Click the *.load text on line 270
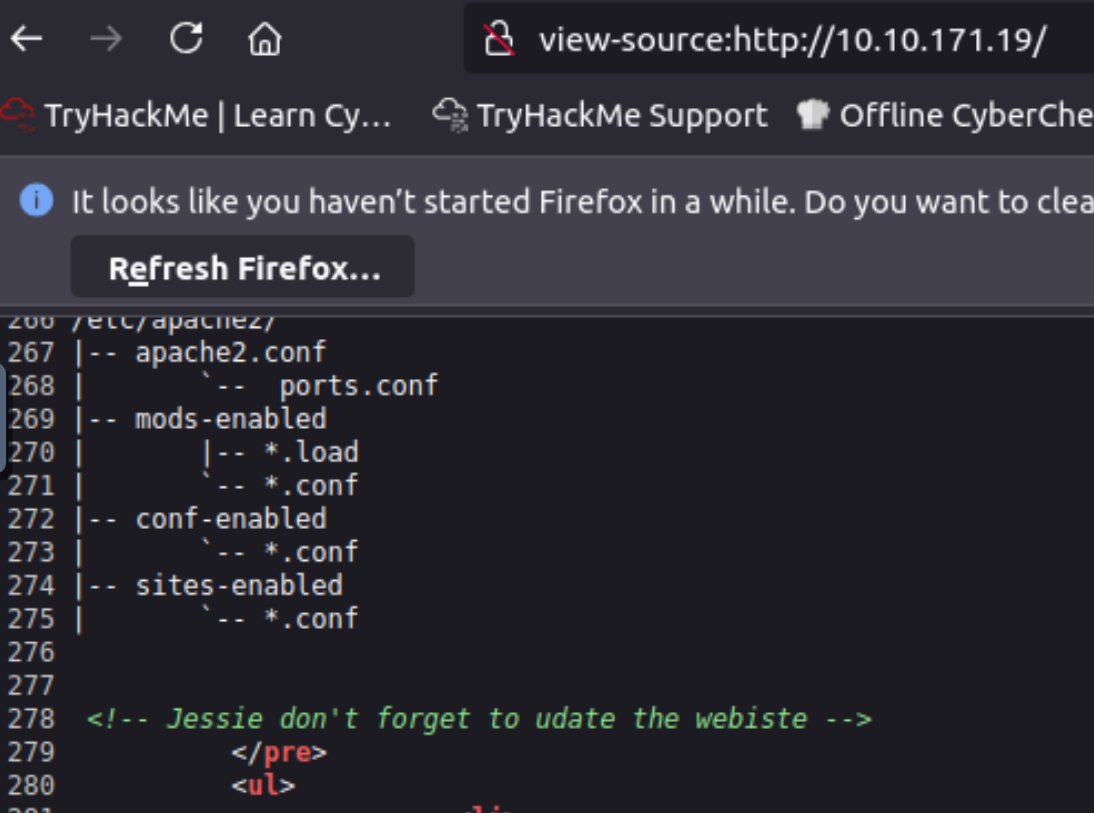Screen dimensions: 1094x813 pyautogui.click(x=311, y=452)
